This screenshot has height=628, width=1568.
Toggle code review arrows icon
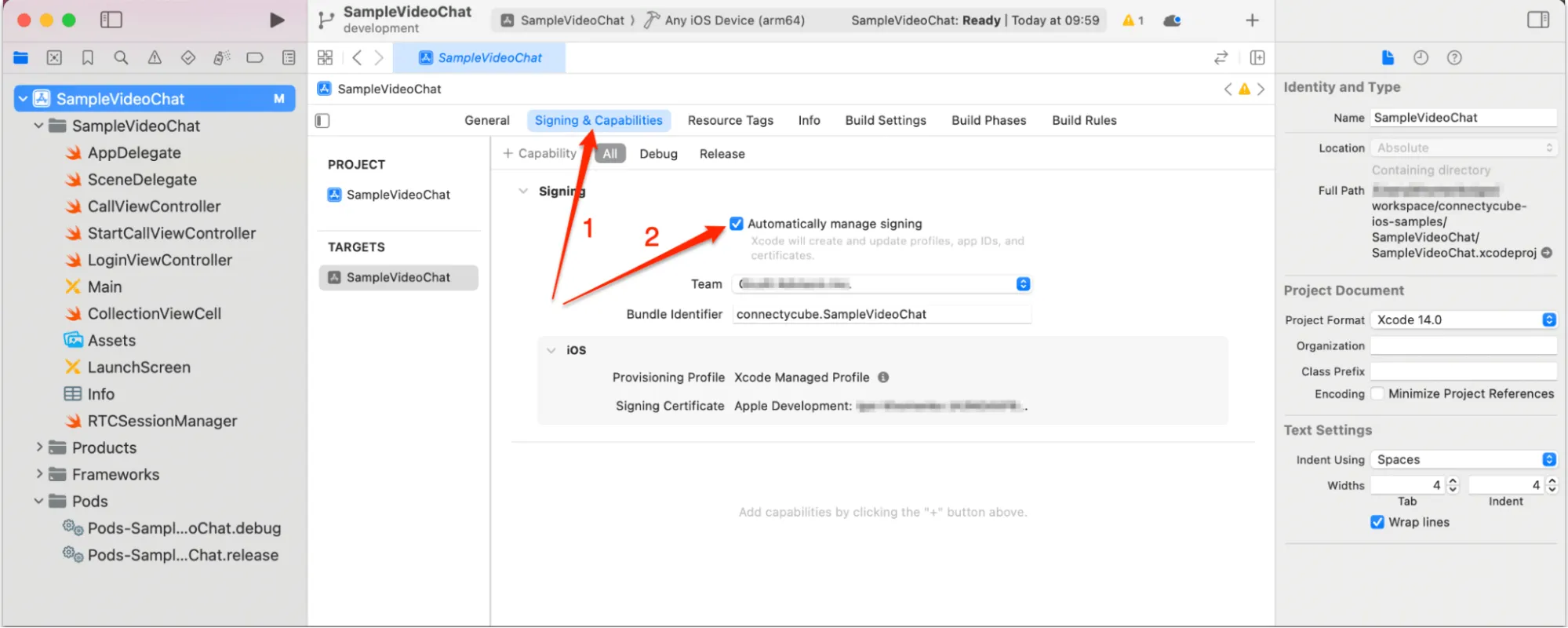click(x=1221, y=57)
